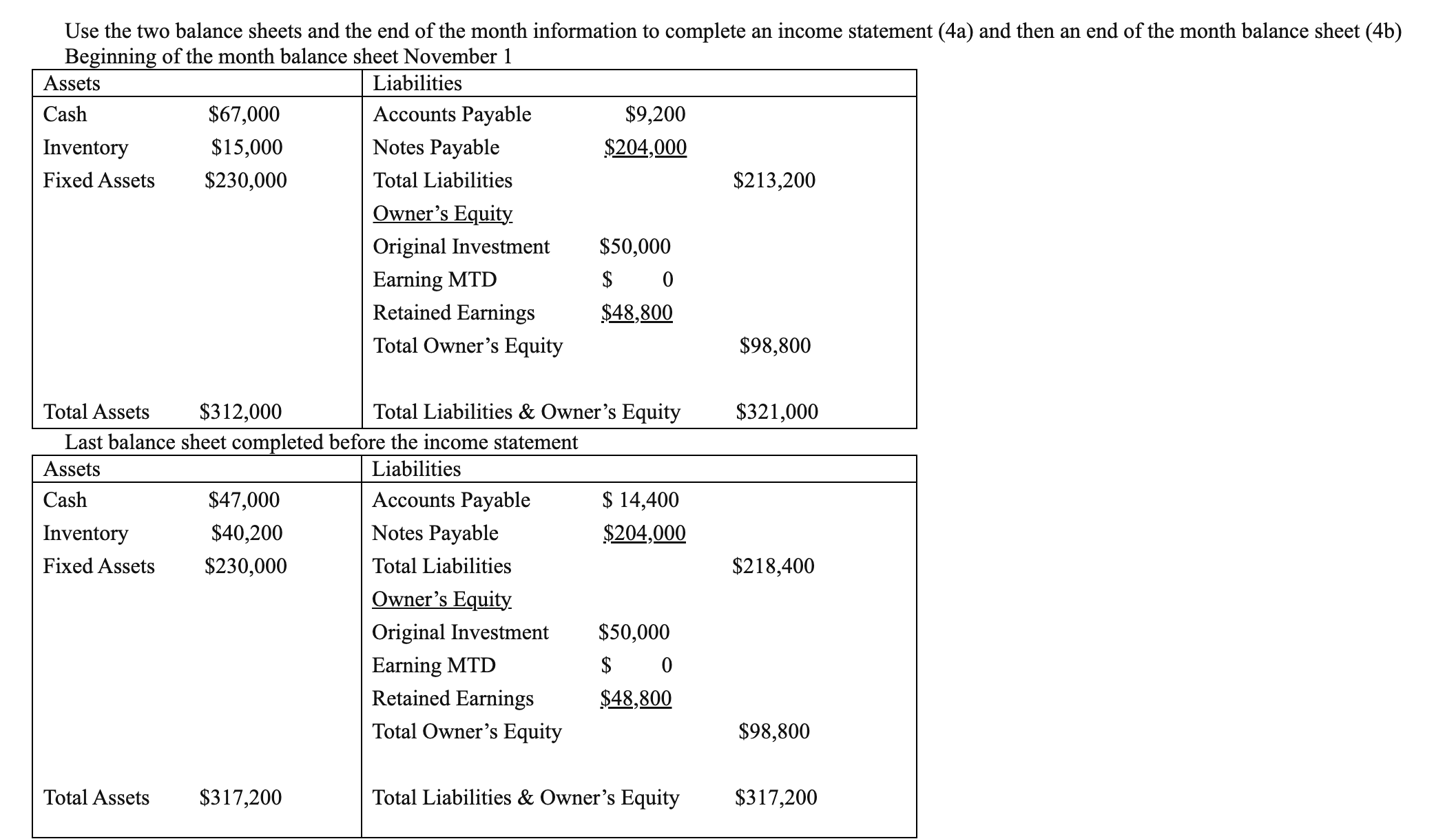The height and width of the screenshot is (839, 1456).
Task: Click the 'Last balance sheet completed' heading
Action: click(x=322, y=442)
